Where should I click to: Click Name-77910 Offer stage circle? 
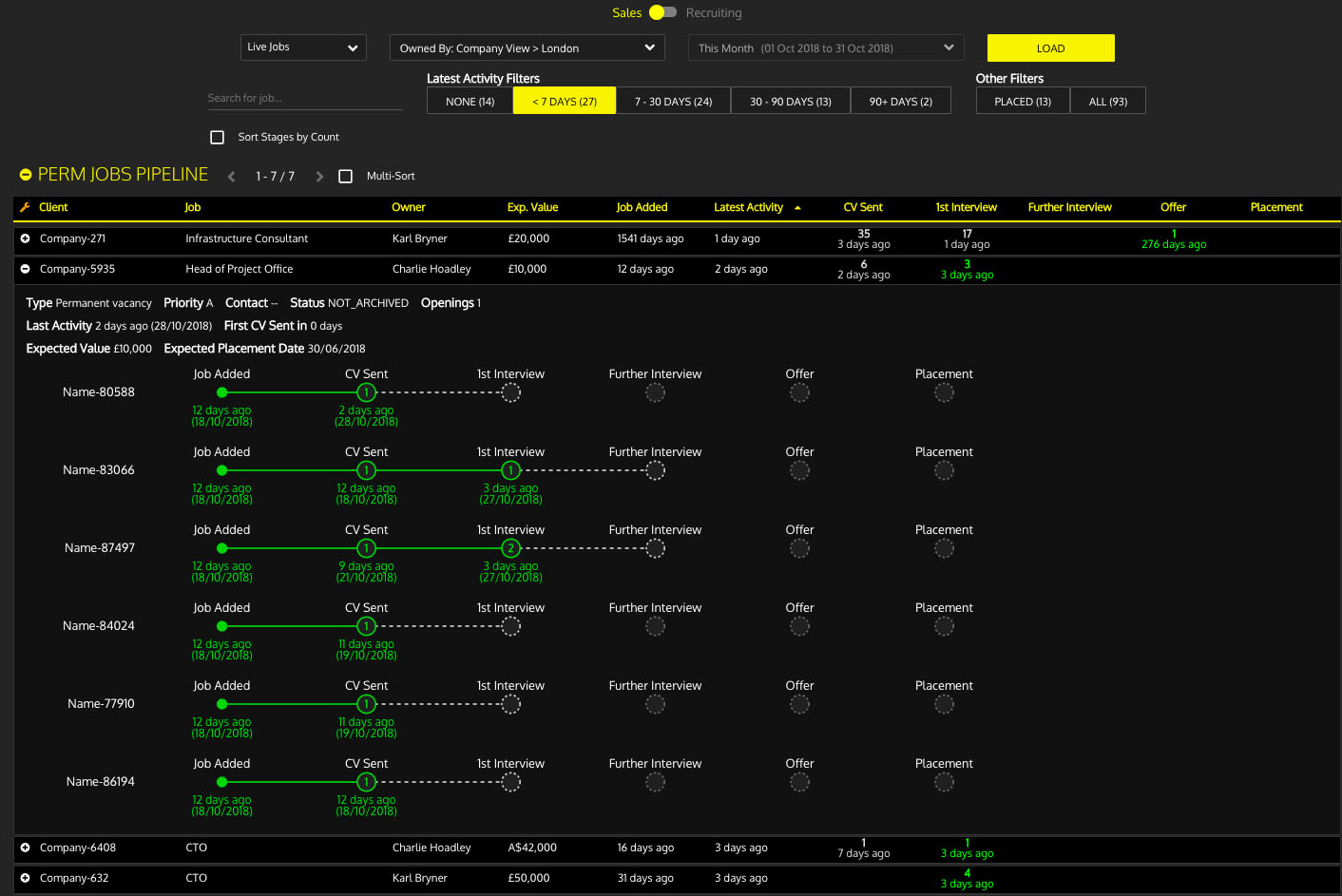click(x=799, y=704)
